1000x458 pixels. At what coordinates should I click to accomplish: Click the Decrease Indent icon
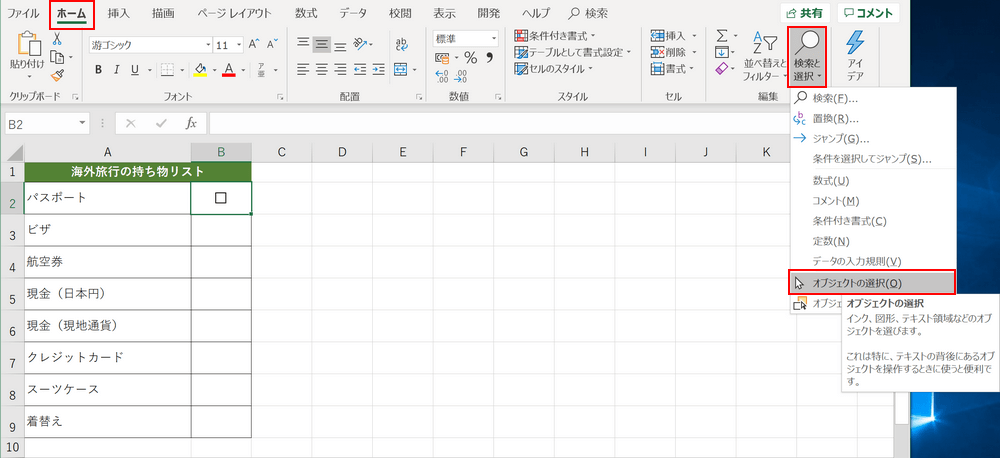coord(360,69)
